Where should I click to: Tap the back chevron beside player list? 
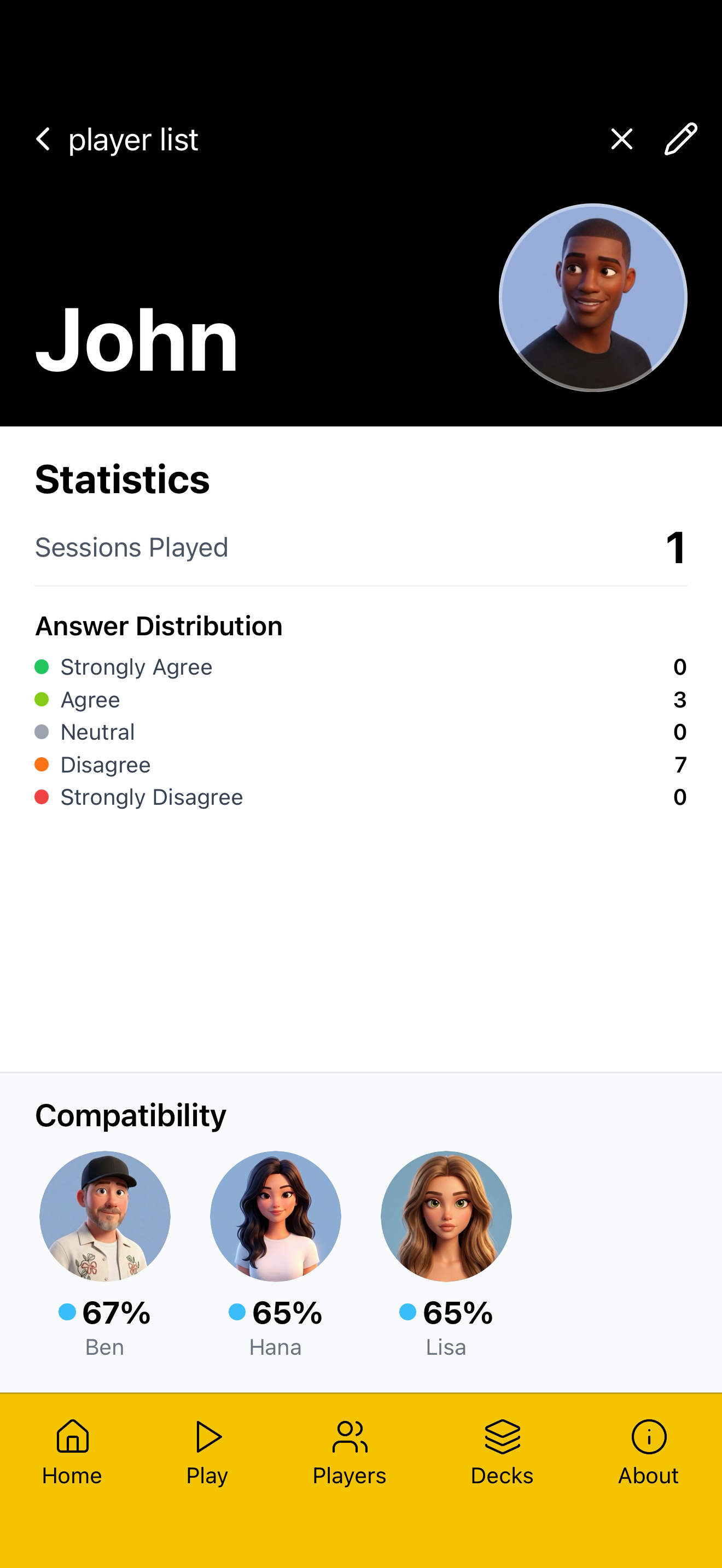tap(43, 139)
